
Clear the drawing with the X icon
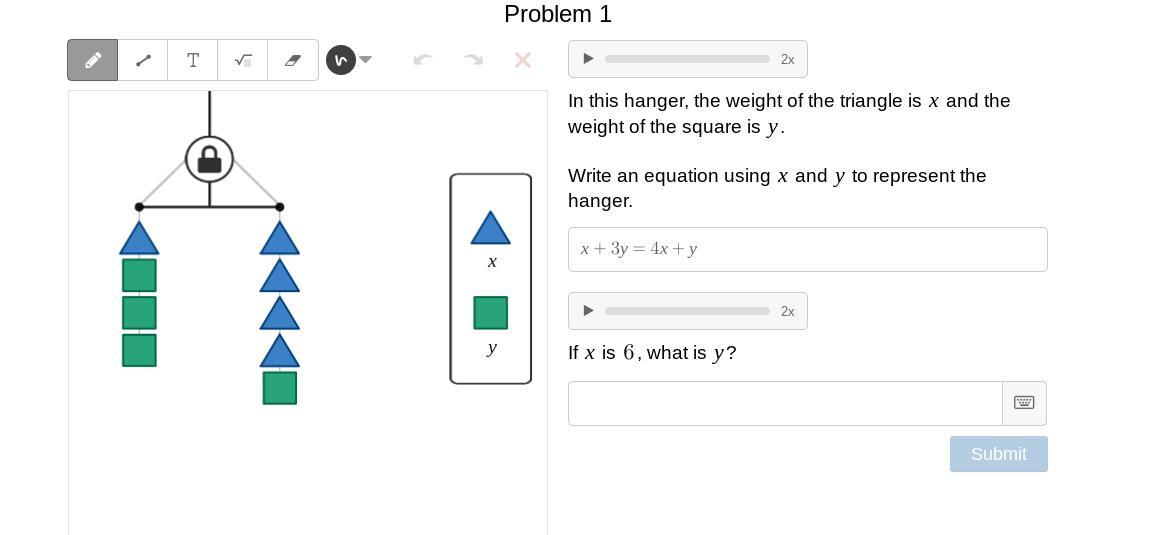(x=522, y=60)
